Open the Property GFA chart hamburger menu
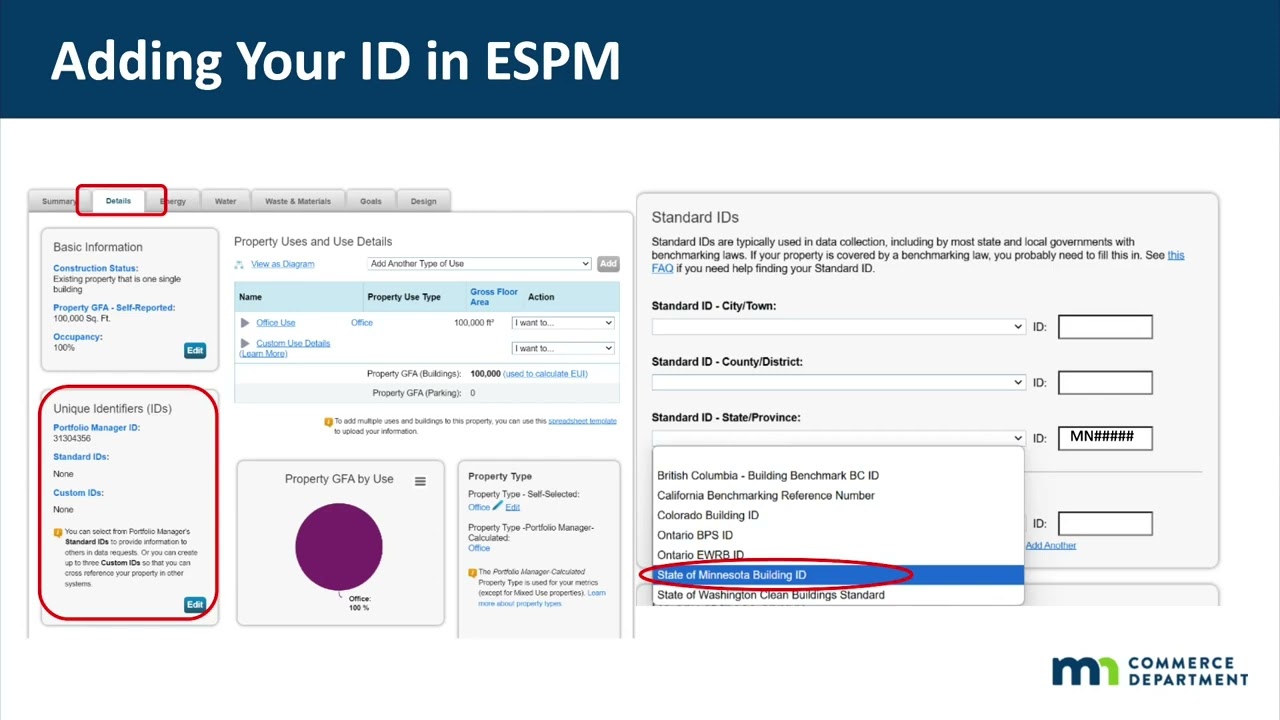 pyautogui.click(x=420, y=481)
